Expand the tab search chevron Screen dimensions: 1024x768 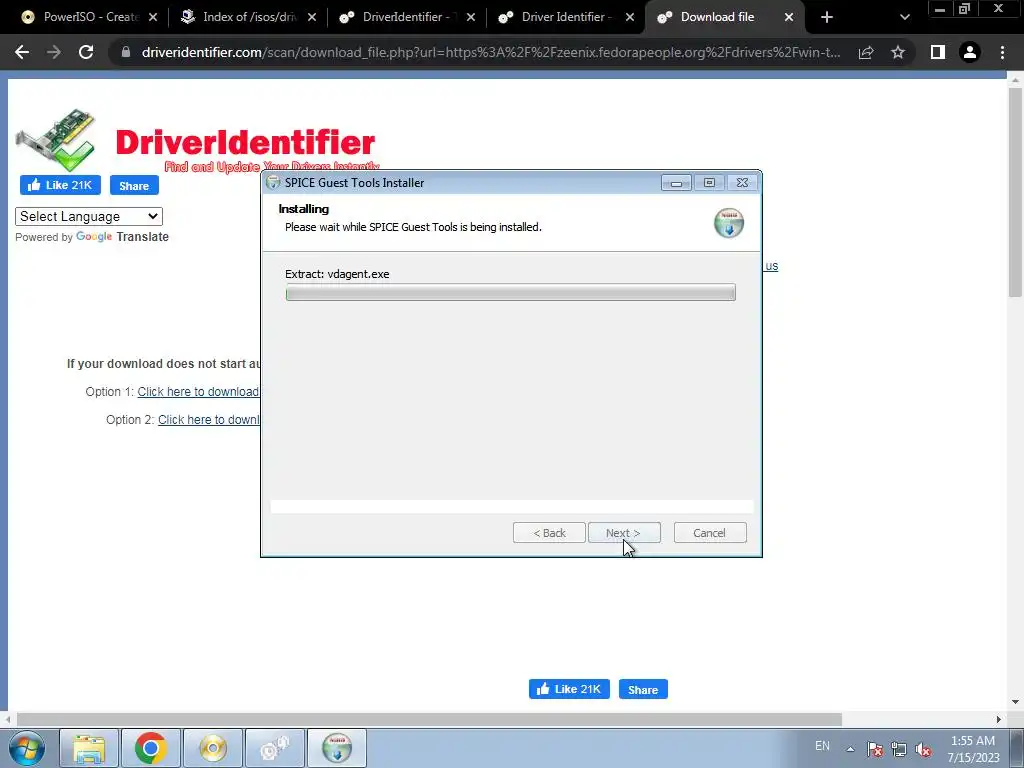coord(904,18)
